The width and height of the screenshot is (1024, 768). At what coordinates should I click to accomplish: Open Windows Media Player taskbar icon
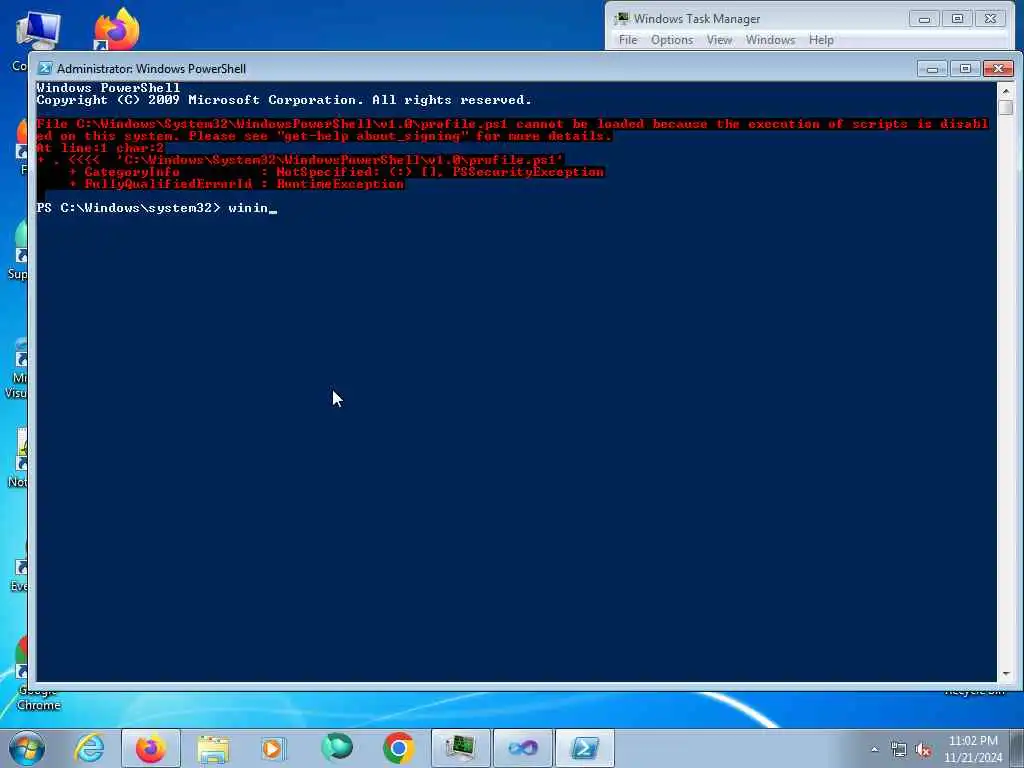[272, 748]
